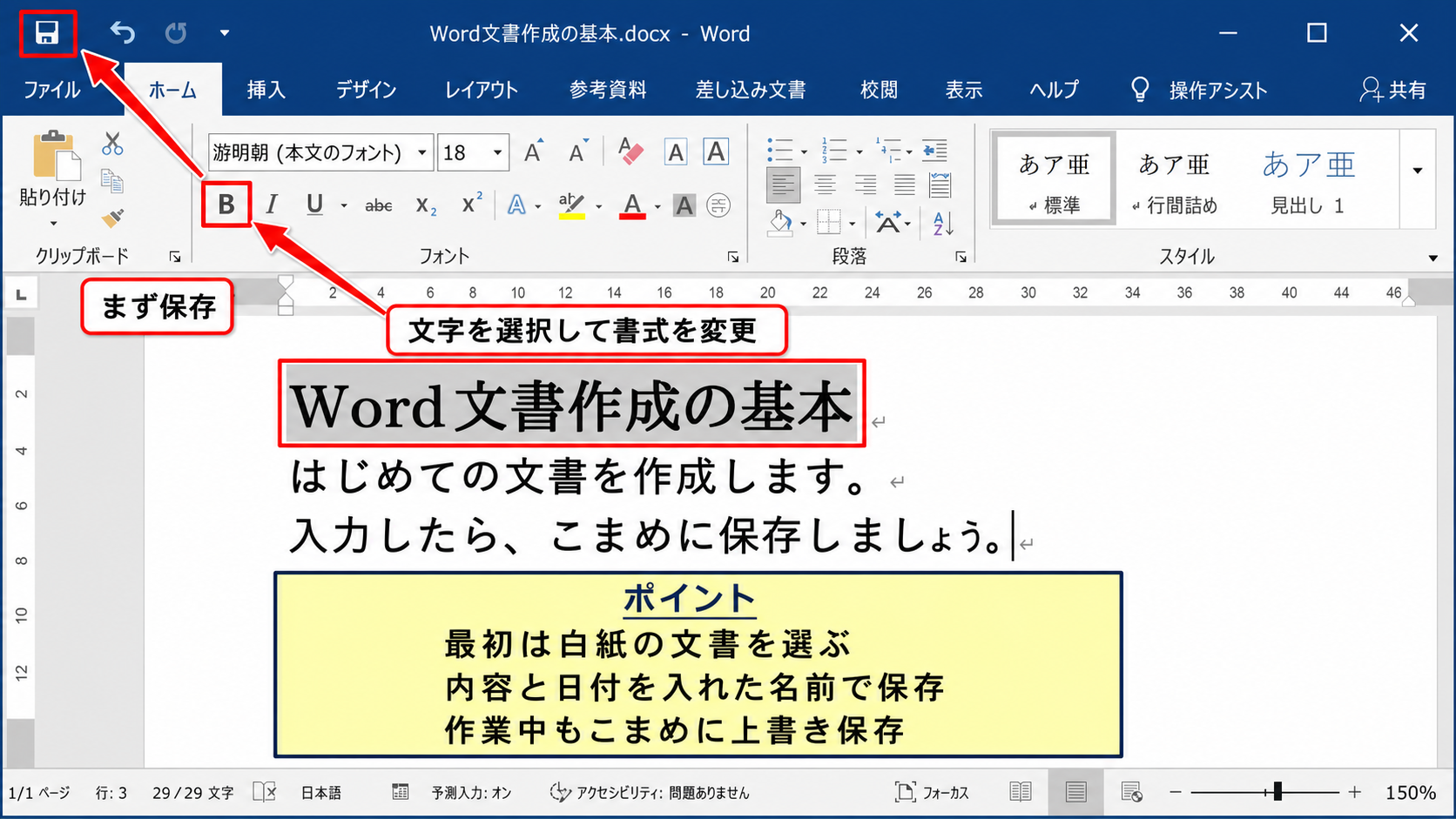Open Quick Access Toolbar customize arrow
The image size is (1456, 819).
224,33
